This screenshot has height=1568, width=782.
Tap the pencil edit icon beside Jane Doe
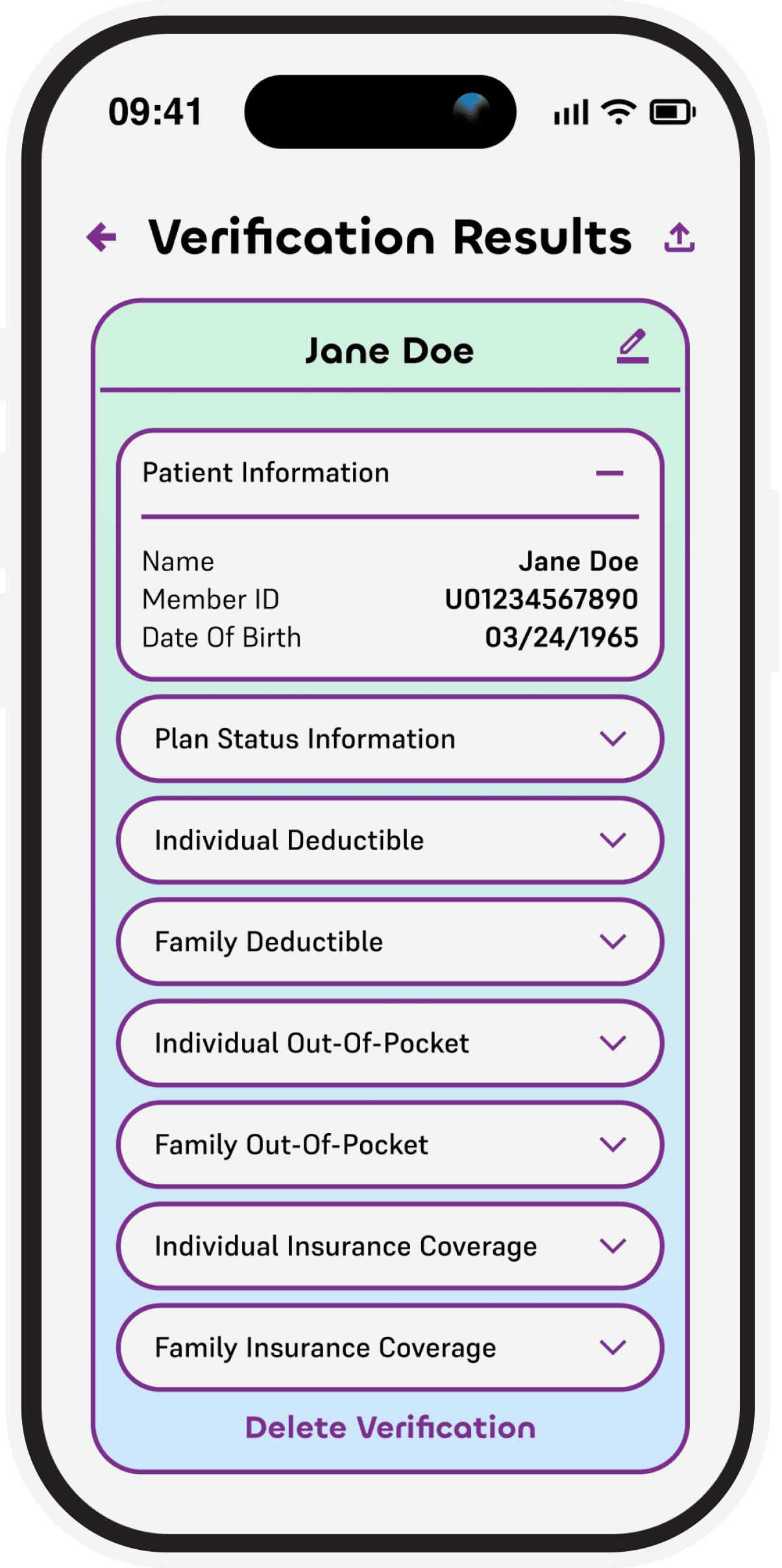632,346
